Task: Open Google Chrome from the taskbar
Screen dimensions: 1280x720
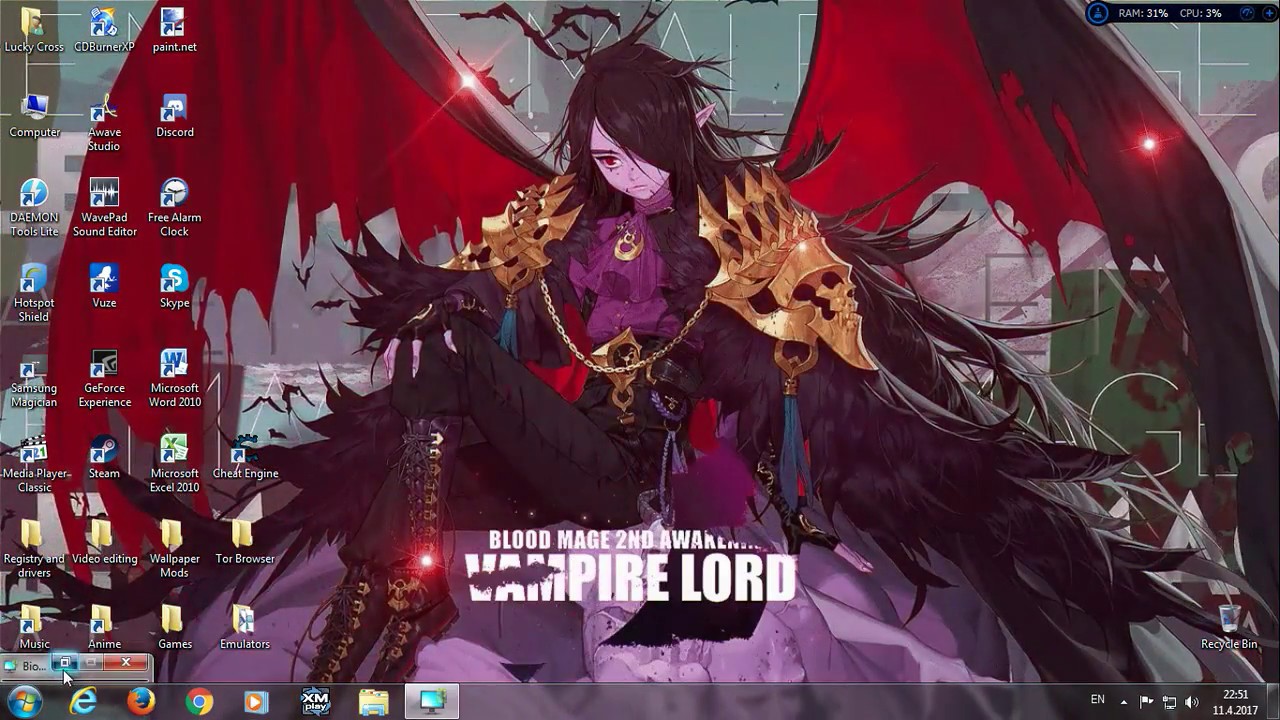Action: (199, 702)
